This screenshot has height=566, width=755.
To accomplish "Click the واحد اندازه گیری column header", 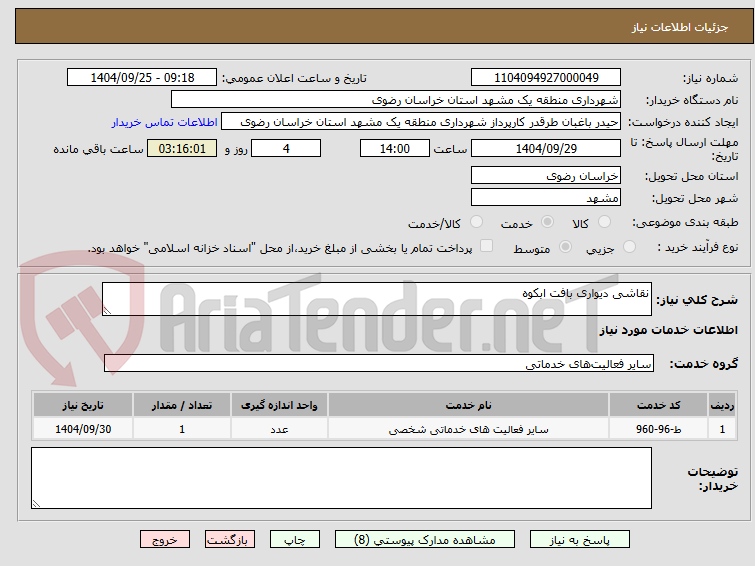I will coord(279,405).
